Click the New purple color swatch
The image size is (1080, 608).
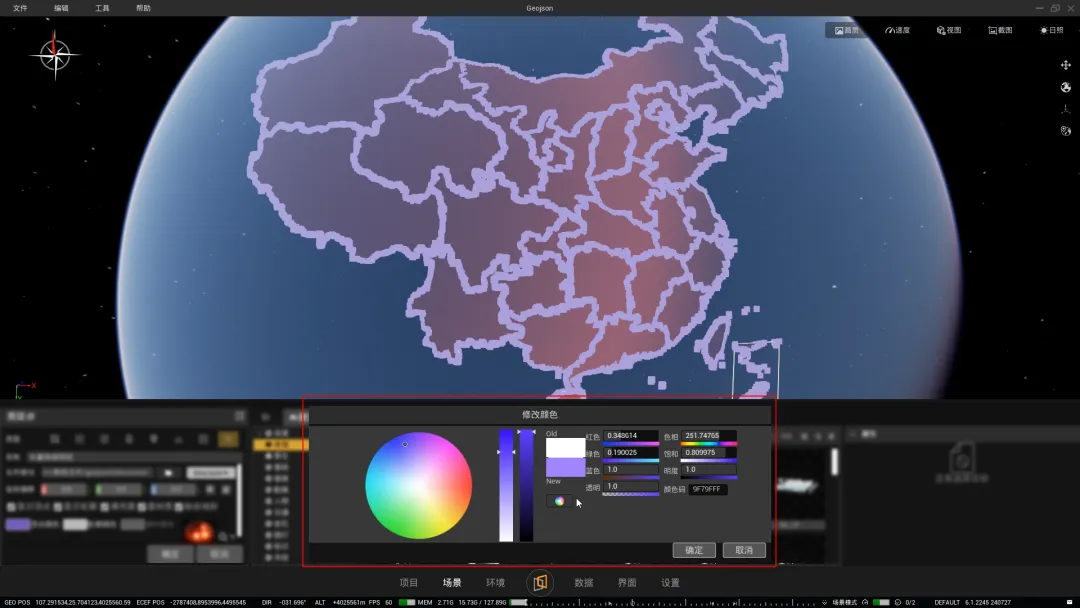[565, 468]
